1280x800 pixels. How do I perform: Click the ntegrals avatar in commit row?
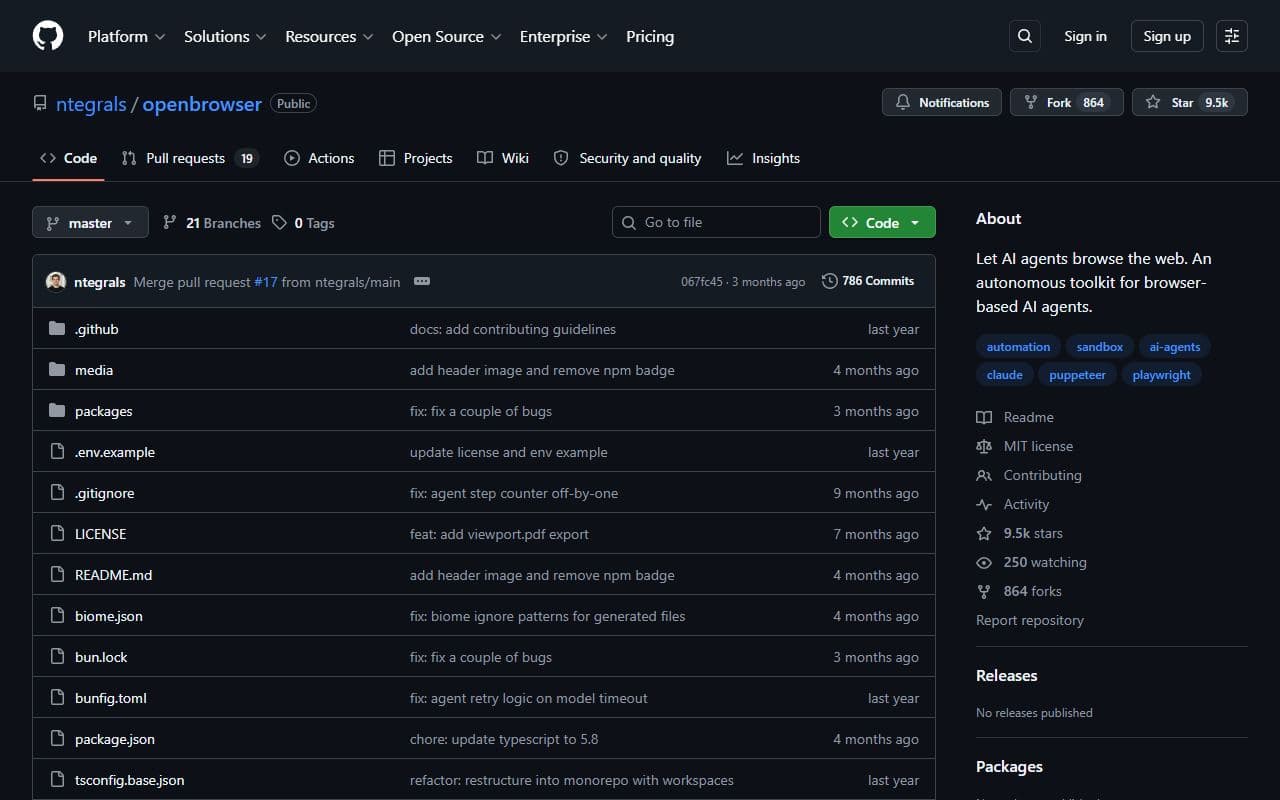[56, 282]
